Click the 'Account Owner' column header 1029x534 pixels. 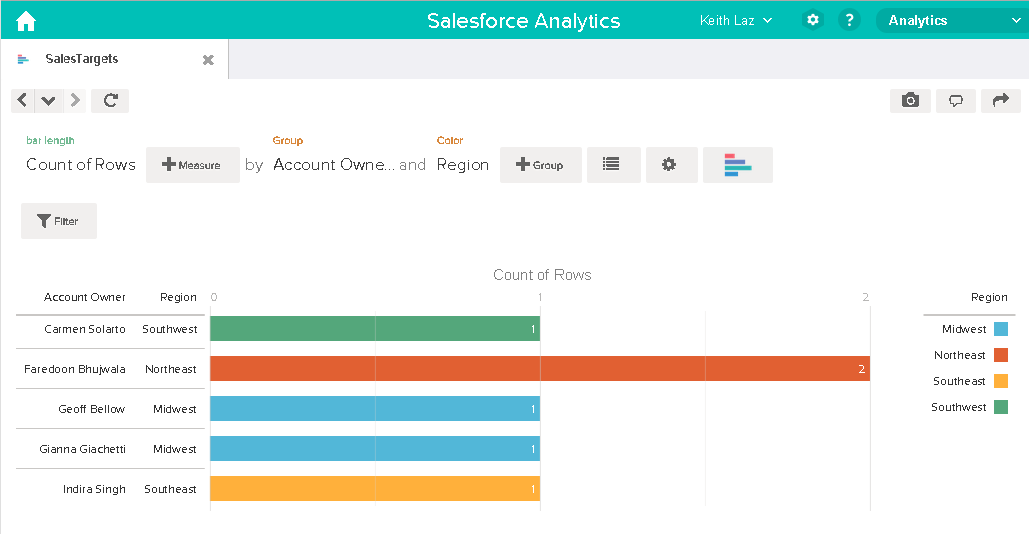85,297
